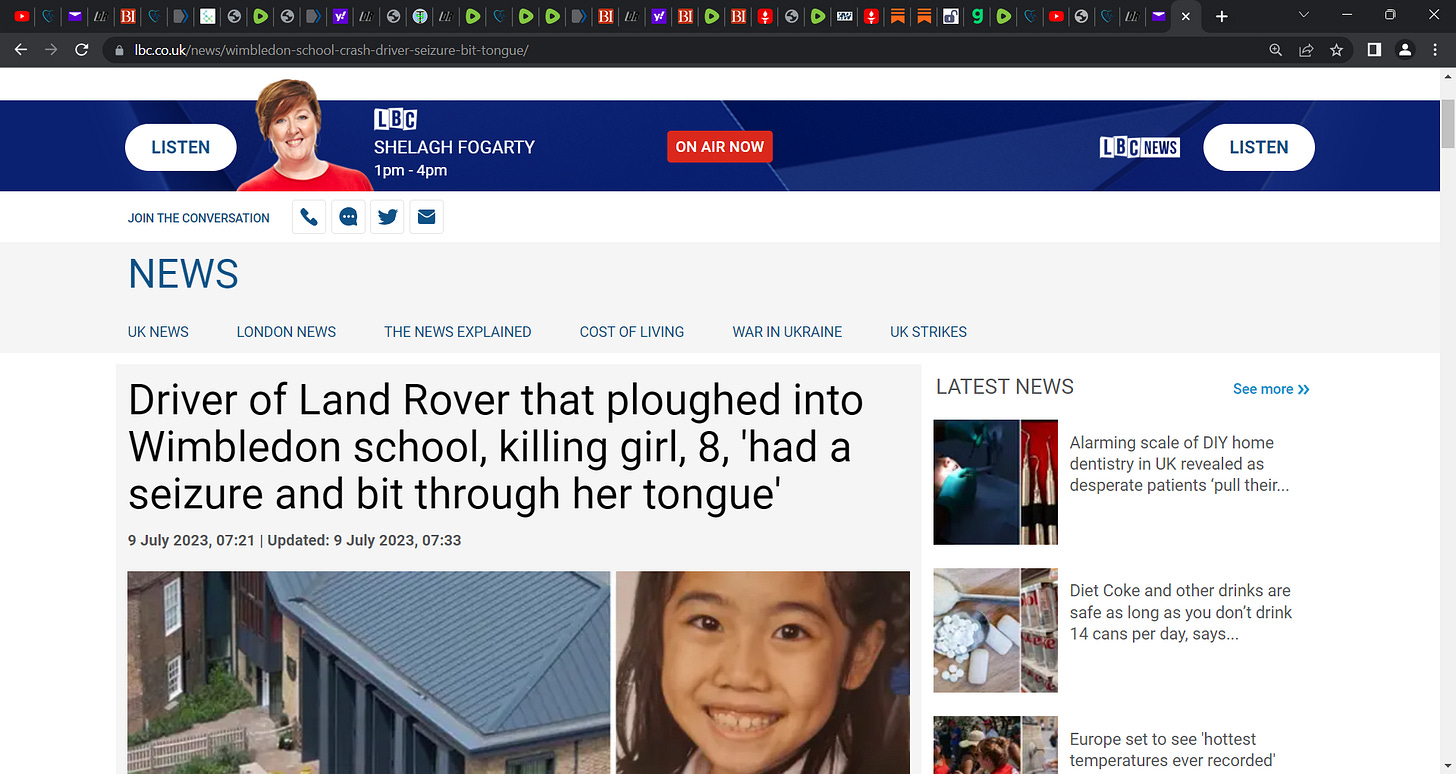This screenshot has width=1456, height=774.
Task: Open the chat message icon
Action: click(348, 217)
